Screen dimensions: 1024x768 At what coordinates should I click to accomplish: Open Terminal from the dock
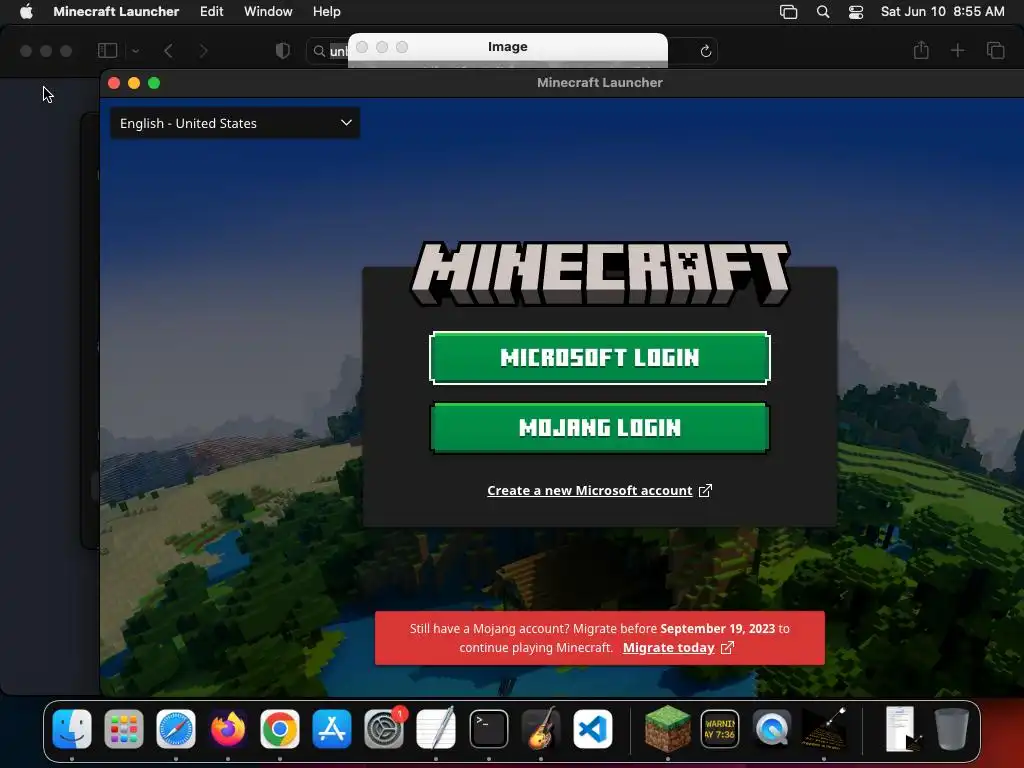(x=488, y=729)
